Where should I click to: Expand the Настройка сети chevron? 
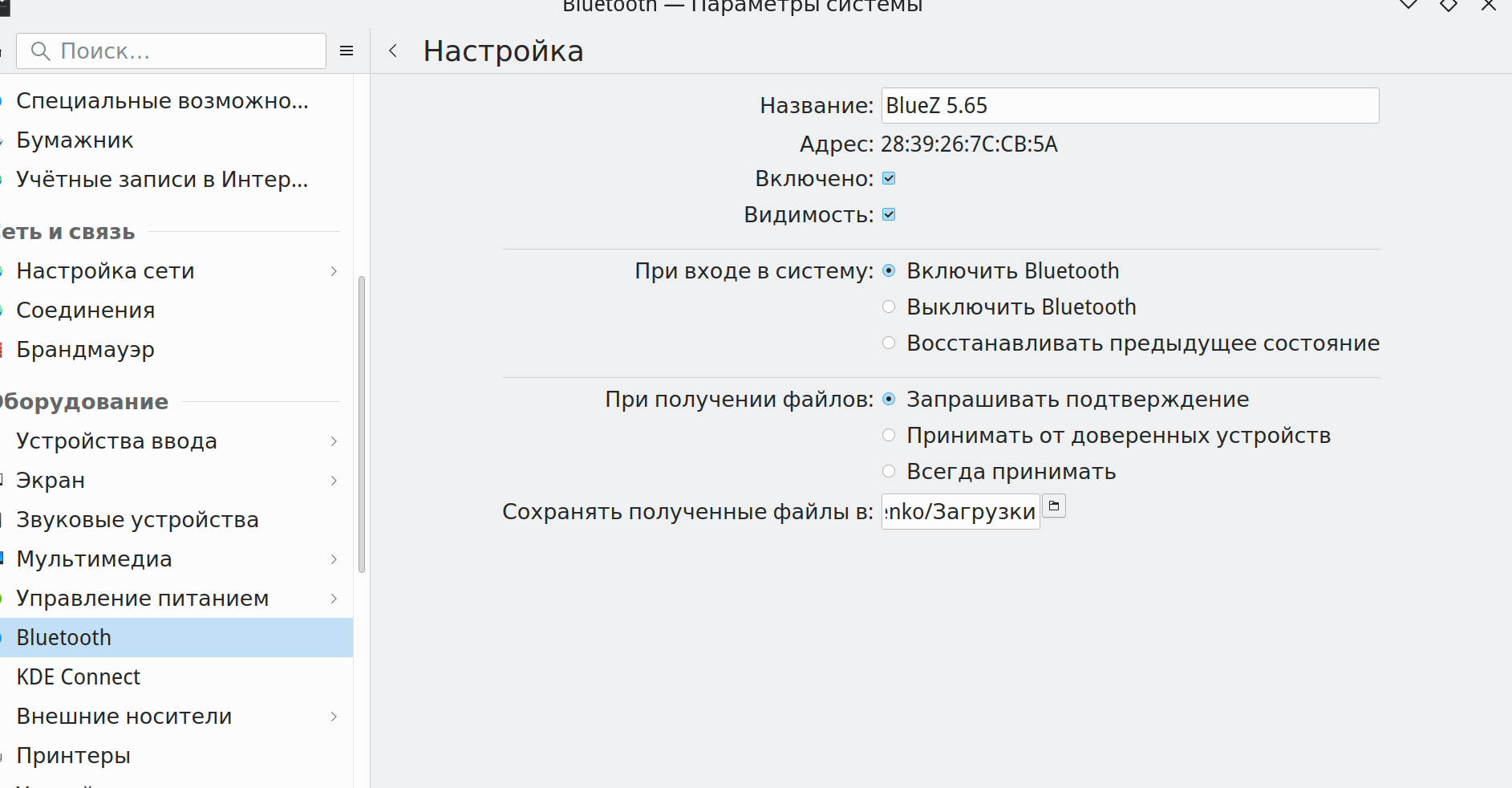pyautogui.click(x=334, y=271)
